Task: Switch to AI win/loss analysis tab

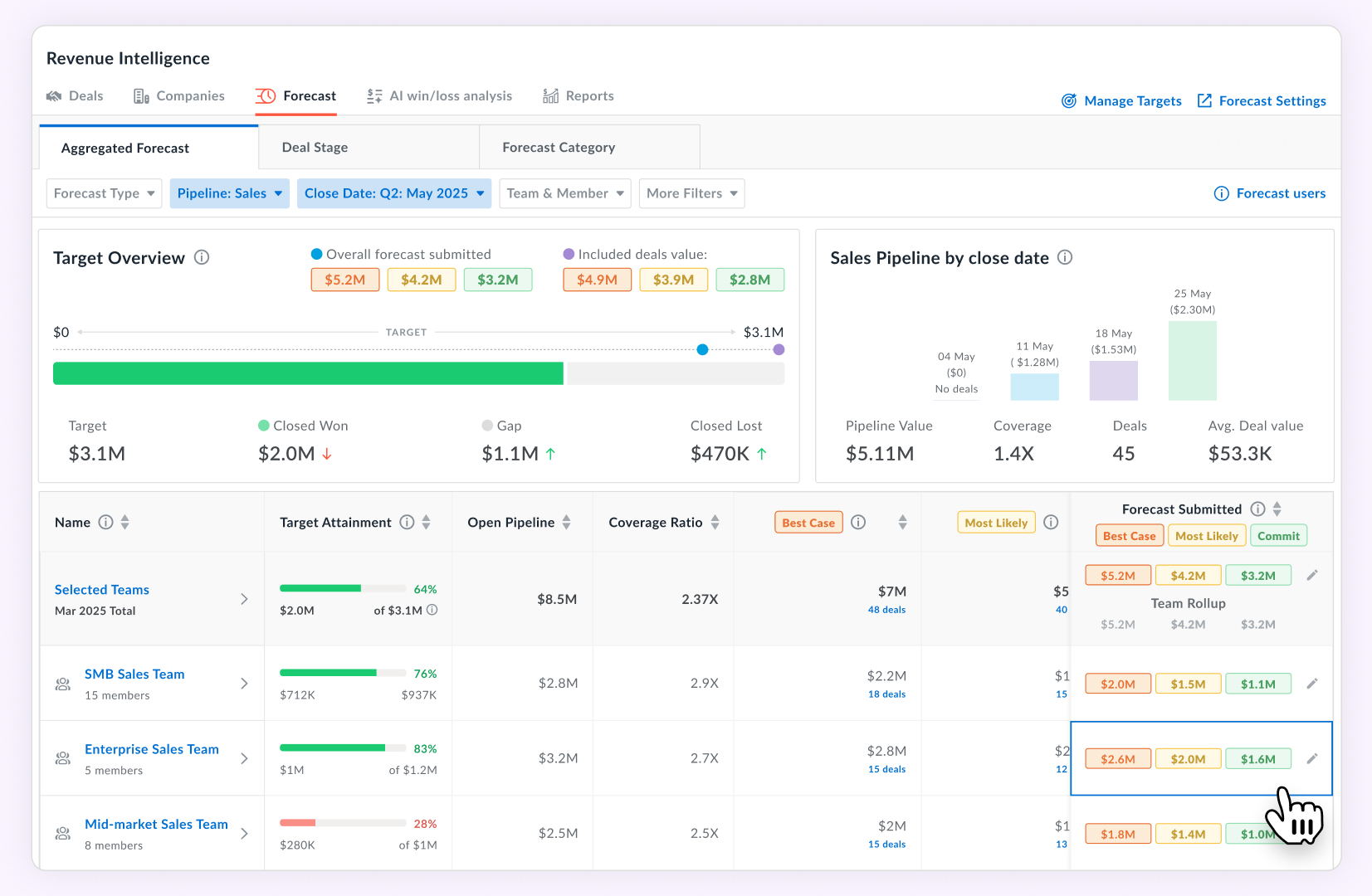Action: pyautogui.click(x=440, y=96)
